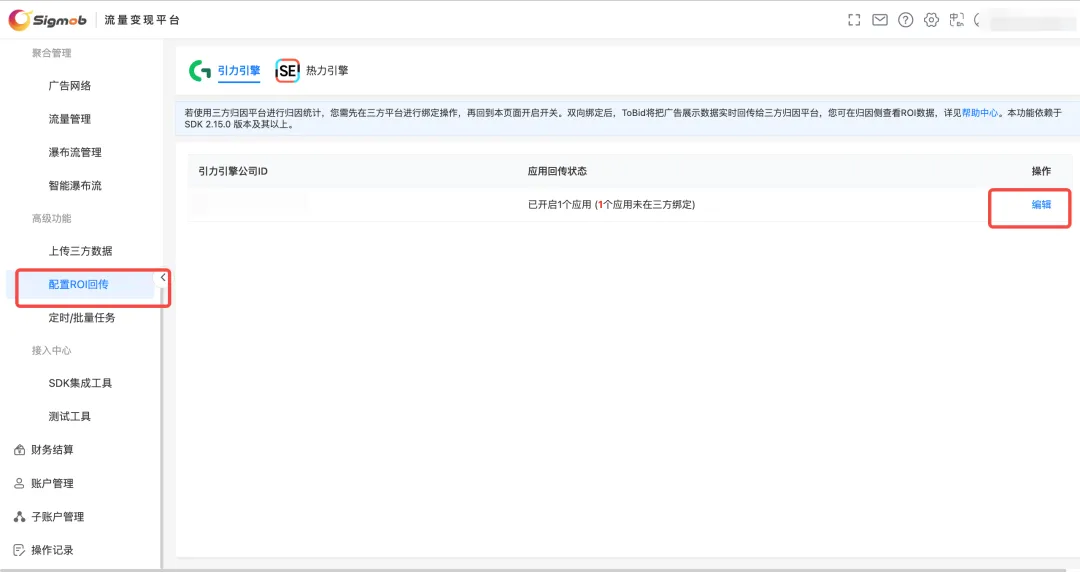Viewport: 1080px width, 572px height.
Task: Open settings with the gear icon
Action: pyautogui.click(x=932, y=20)
